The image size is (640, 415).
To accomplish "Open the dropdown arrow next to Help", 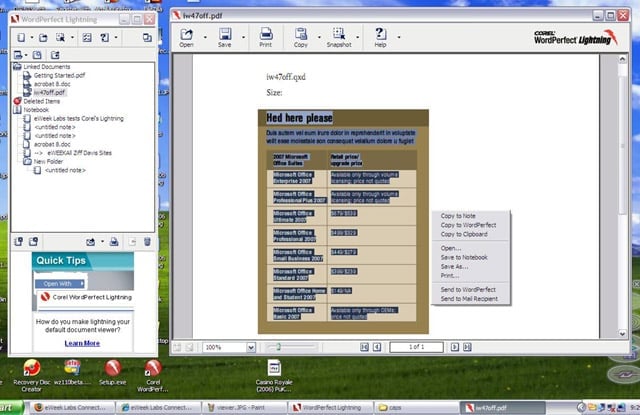I will pos(399,37).
